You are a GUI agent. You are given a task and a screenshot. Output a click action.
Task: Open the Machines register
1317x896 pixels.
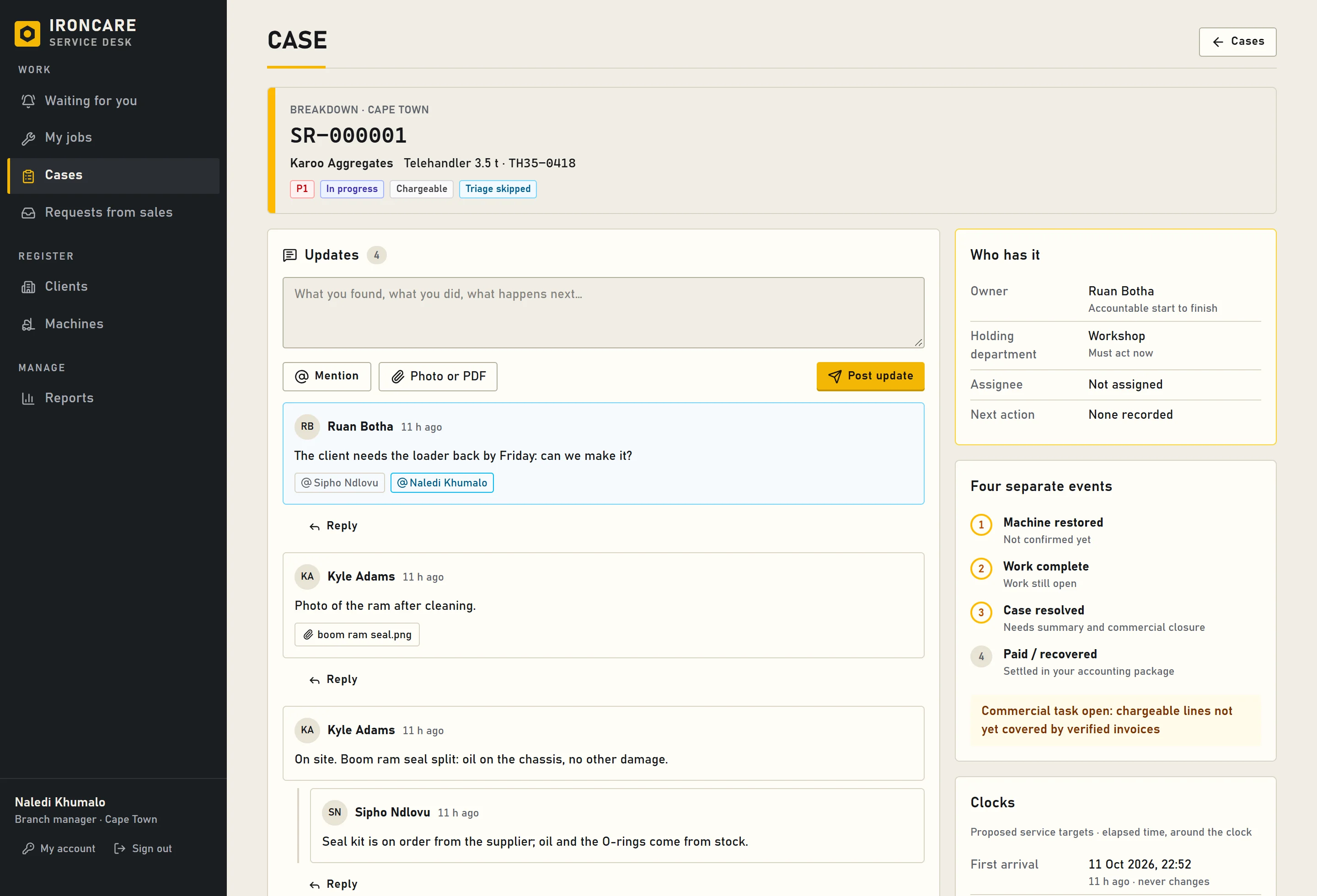(x=113, y=324)
